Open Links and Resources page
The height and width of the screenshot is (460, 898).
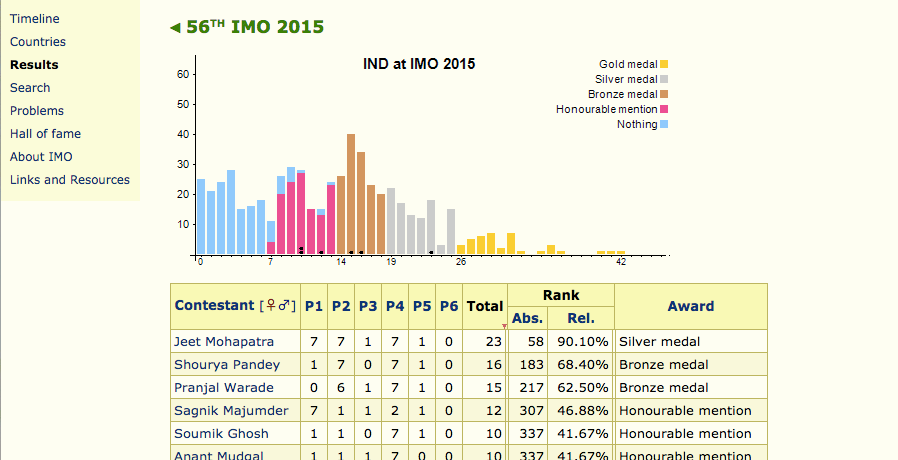pyautogui.click(x=70, y=180)
